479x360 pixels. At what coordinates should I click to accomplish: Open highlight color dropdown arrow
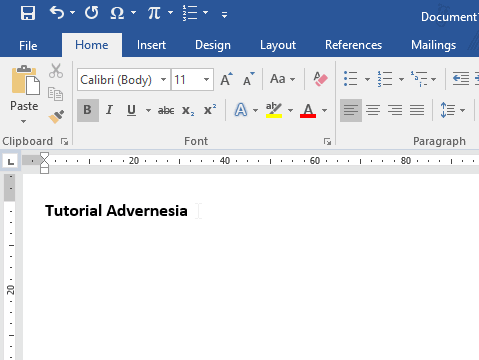click(x=290, y=110)
